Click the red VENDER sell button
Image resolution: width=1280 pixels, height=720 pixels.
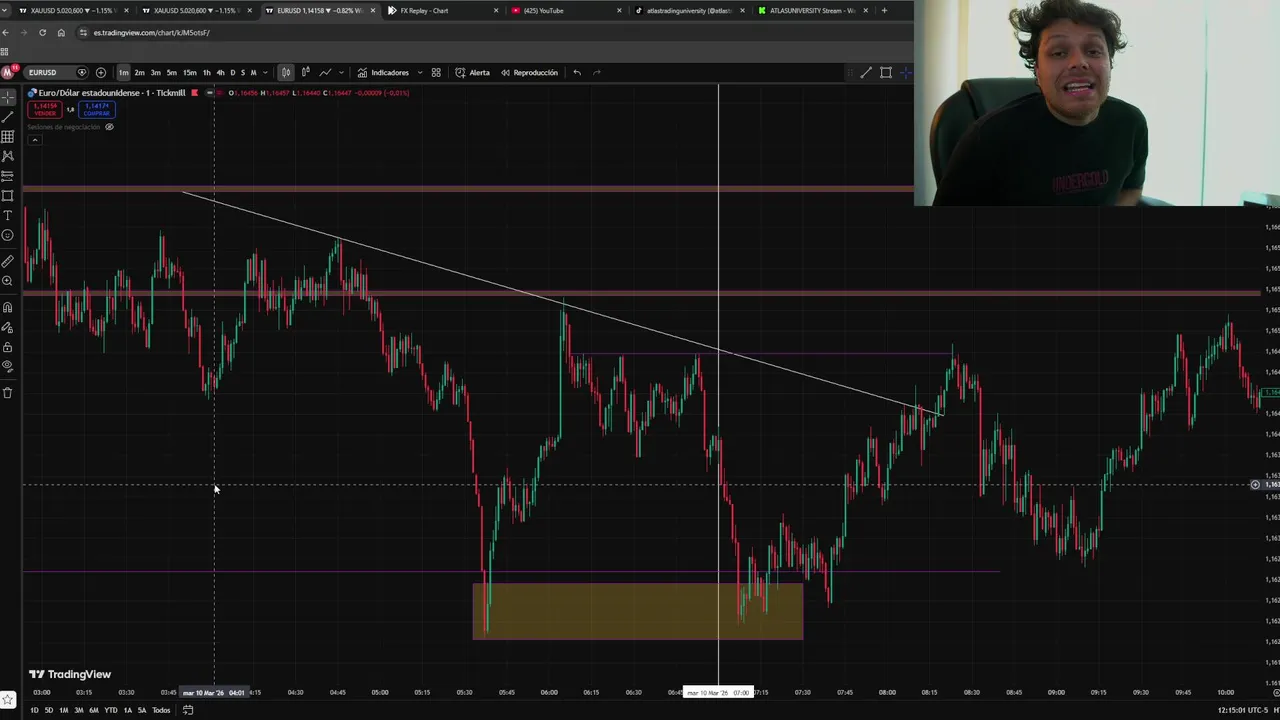[45, 109]
